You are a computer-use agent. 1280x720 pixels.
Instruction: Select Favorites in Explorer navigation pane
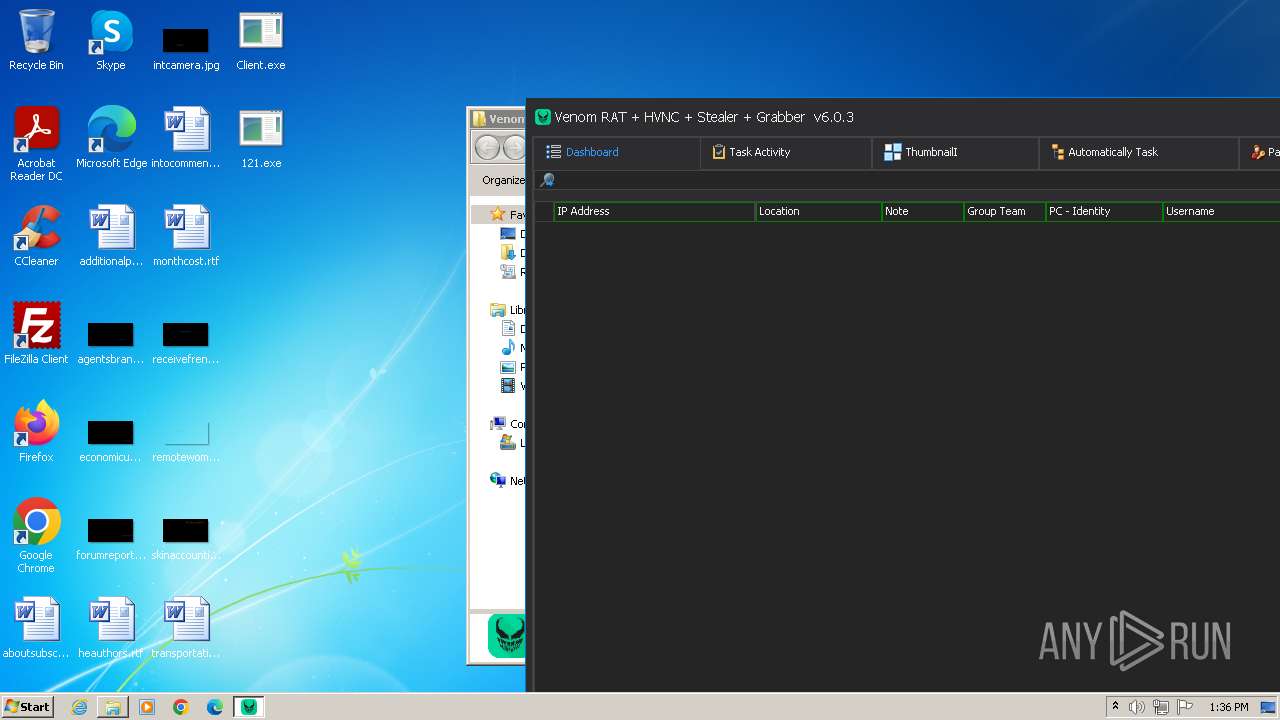click(507, 215)
